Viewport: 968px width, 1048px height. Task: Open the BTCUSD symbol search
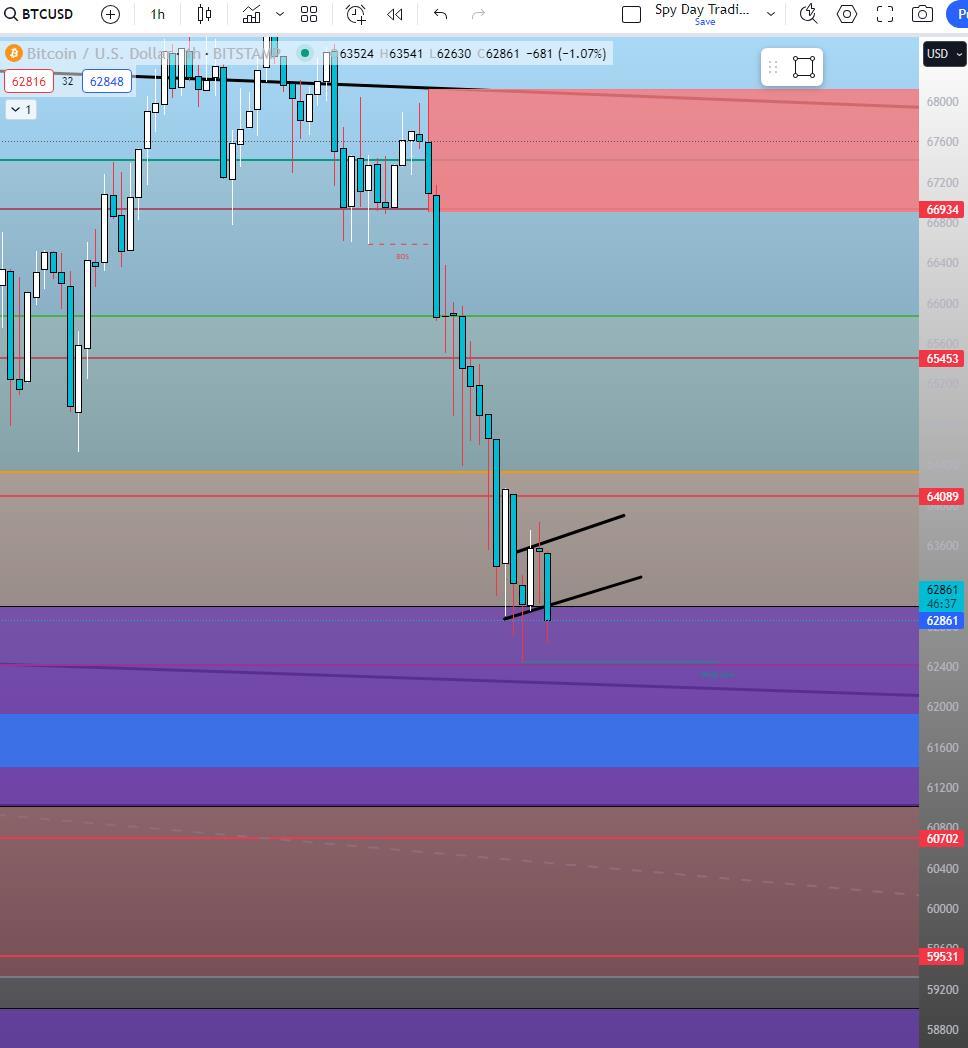point(38,14)
